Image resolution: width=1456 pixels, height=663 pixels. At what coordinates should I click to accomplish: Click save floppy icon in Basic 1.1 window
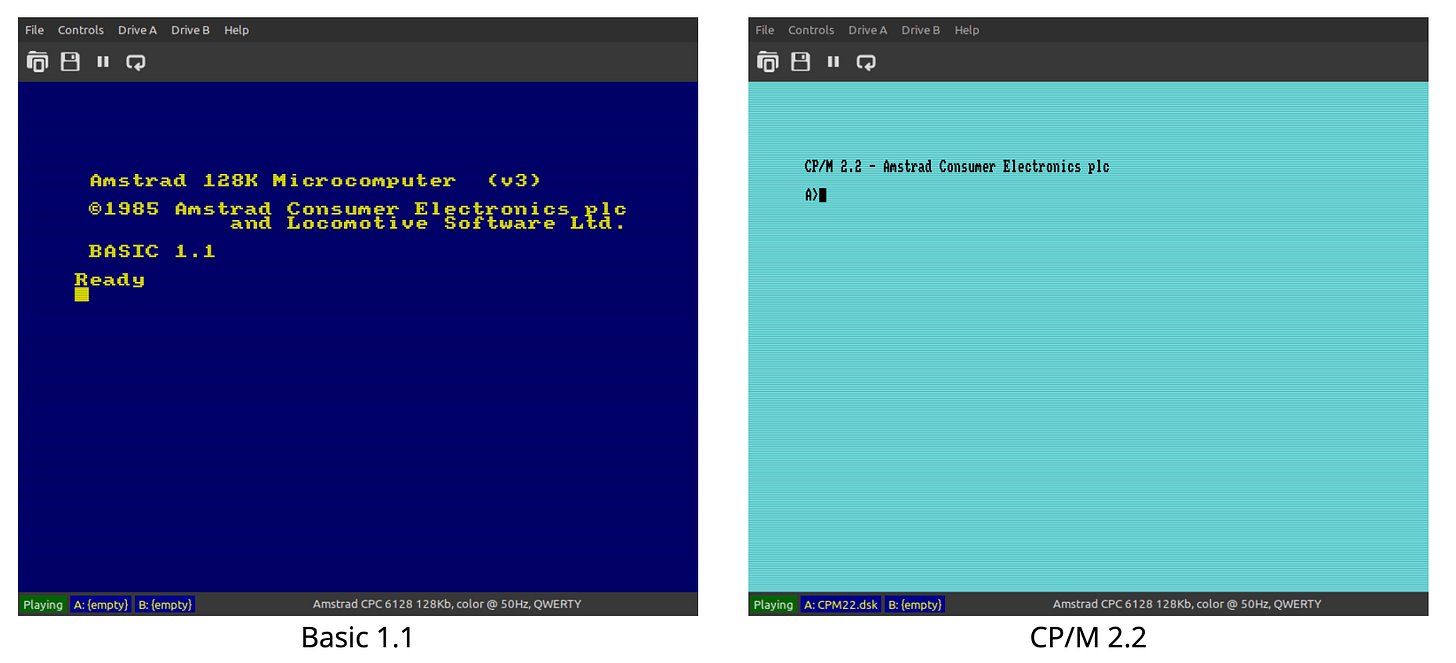pos(70,62)
